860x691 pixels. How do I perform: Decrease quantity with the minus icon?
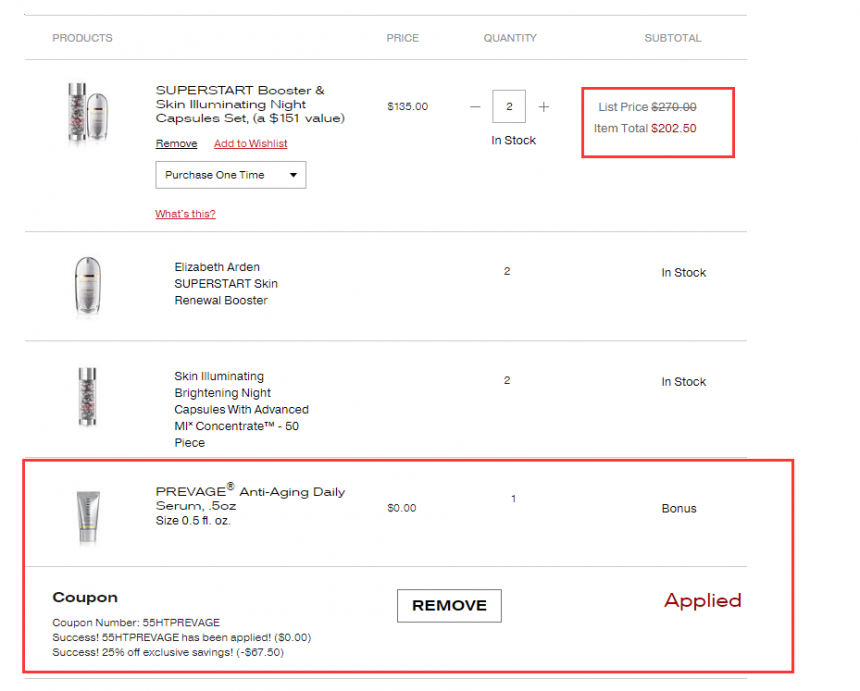click(475, 106)
